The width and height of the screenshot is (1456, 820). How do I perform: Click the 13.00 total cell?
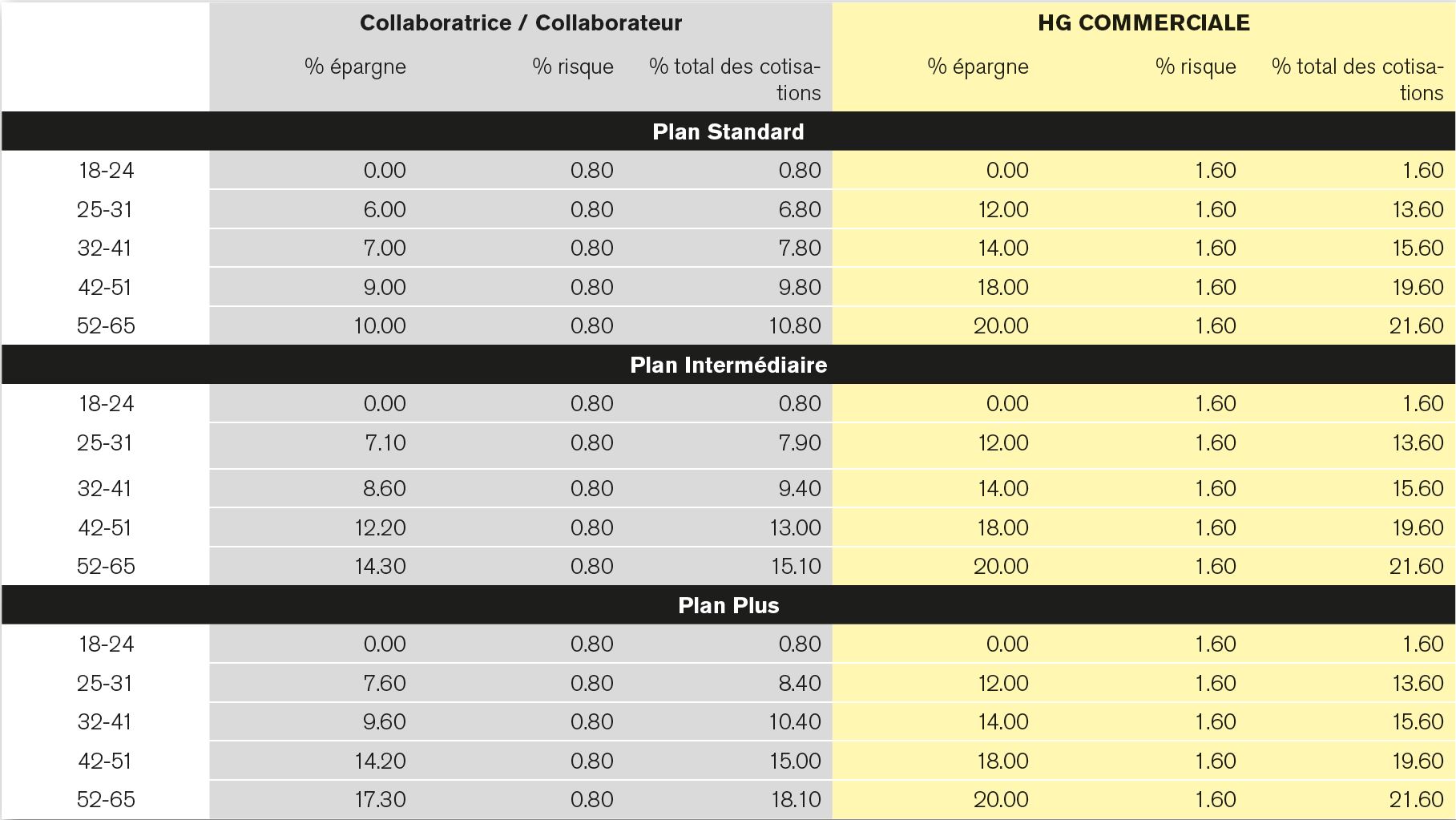click(x=795, y=527)
